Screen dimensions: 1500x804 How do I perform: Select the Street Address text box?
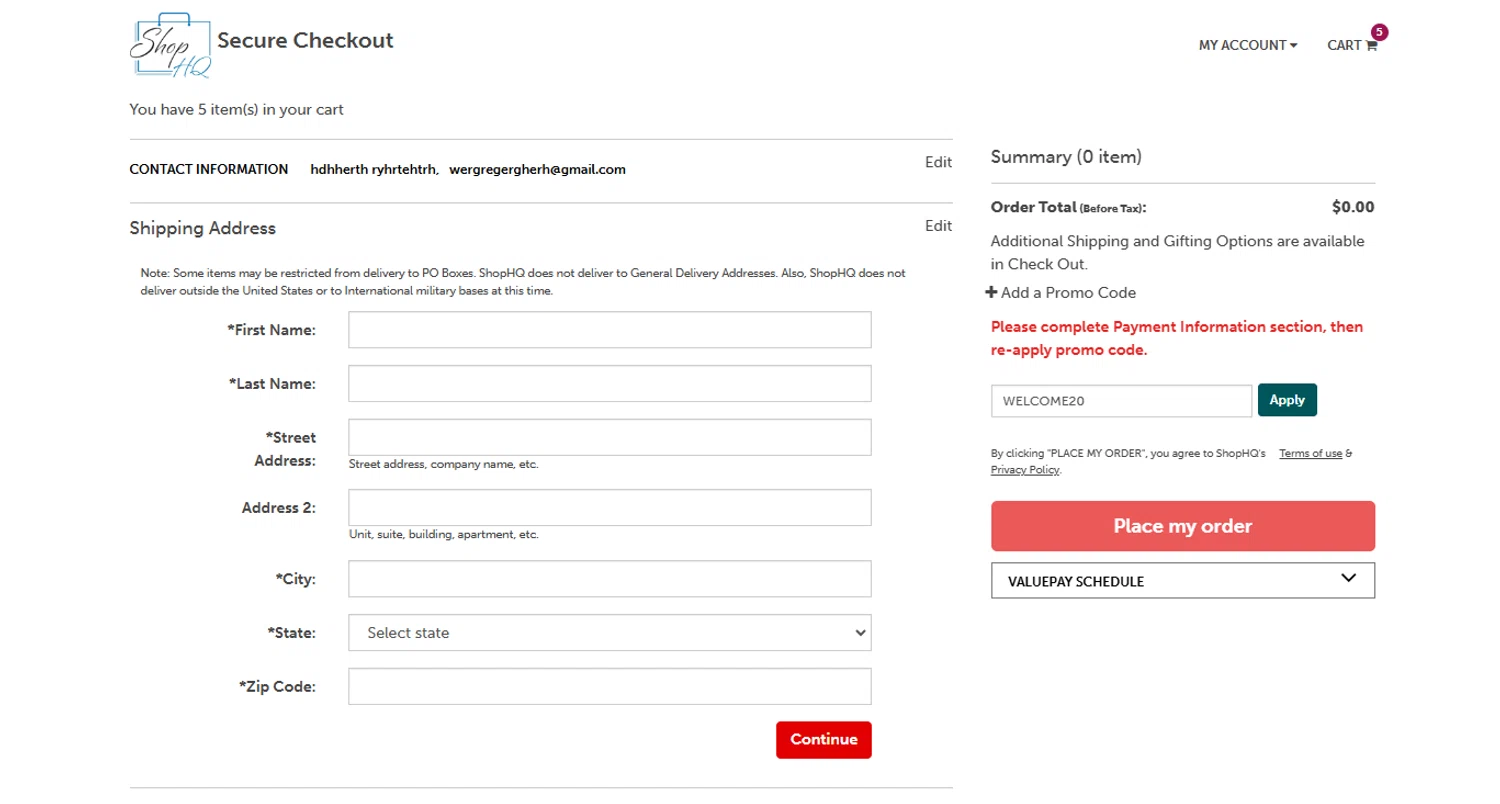click(x=609, y=437)
